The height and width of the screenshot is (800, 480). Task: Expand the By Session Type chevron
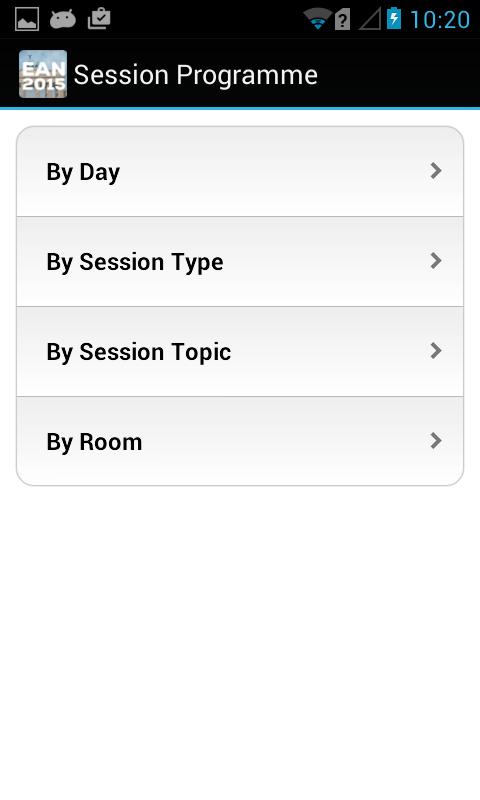[436, 261]
